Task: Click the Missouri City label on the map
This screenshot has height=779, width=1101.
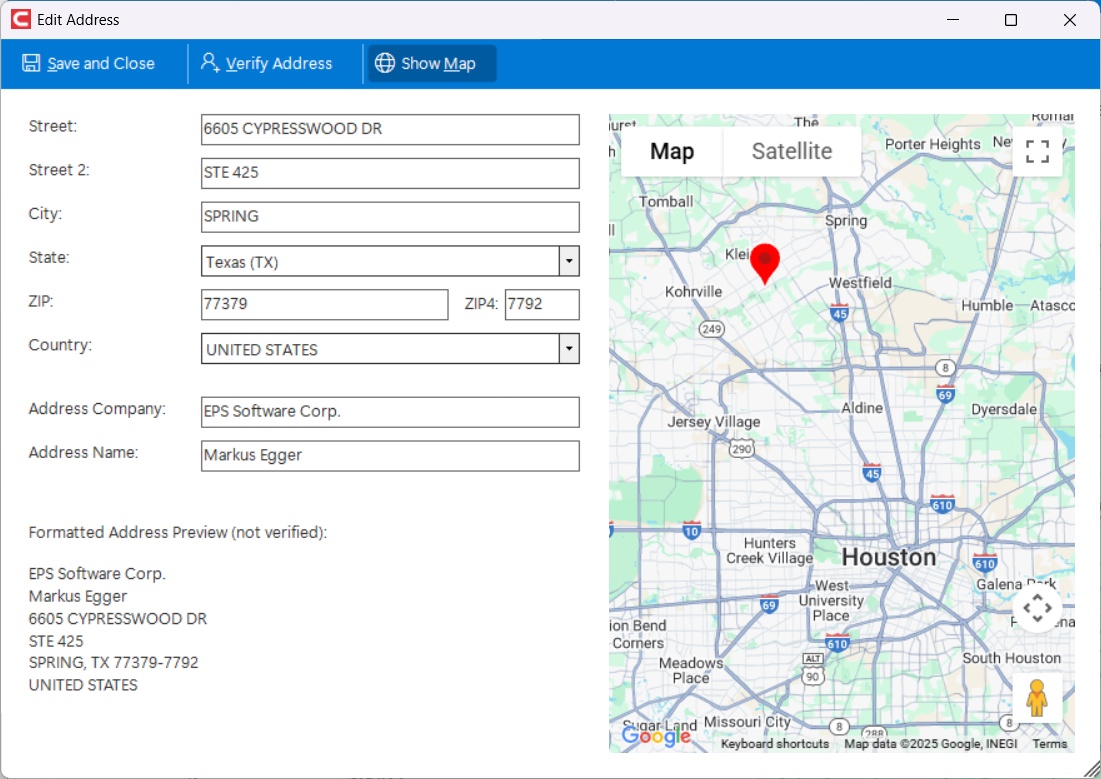Action: point(747,722)
